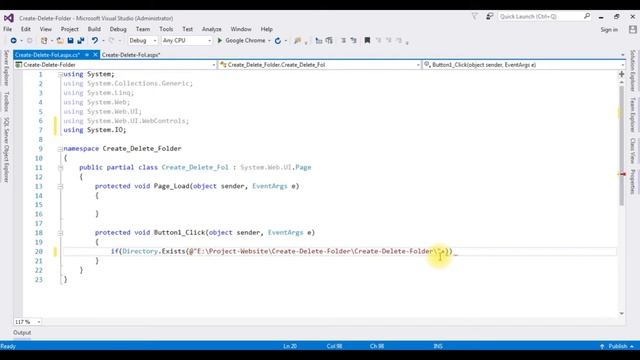640x360 pixels.
Task: Click the Refresh browser link icon
Action: click(278, 40)
